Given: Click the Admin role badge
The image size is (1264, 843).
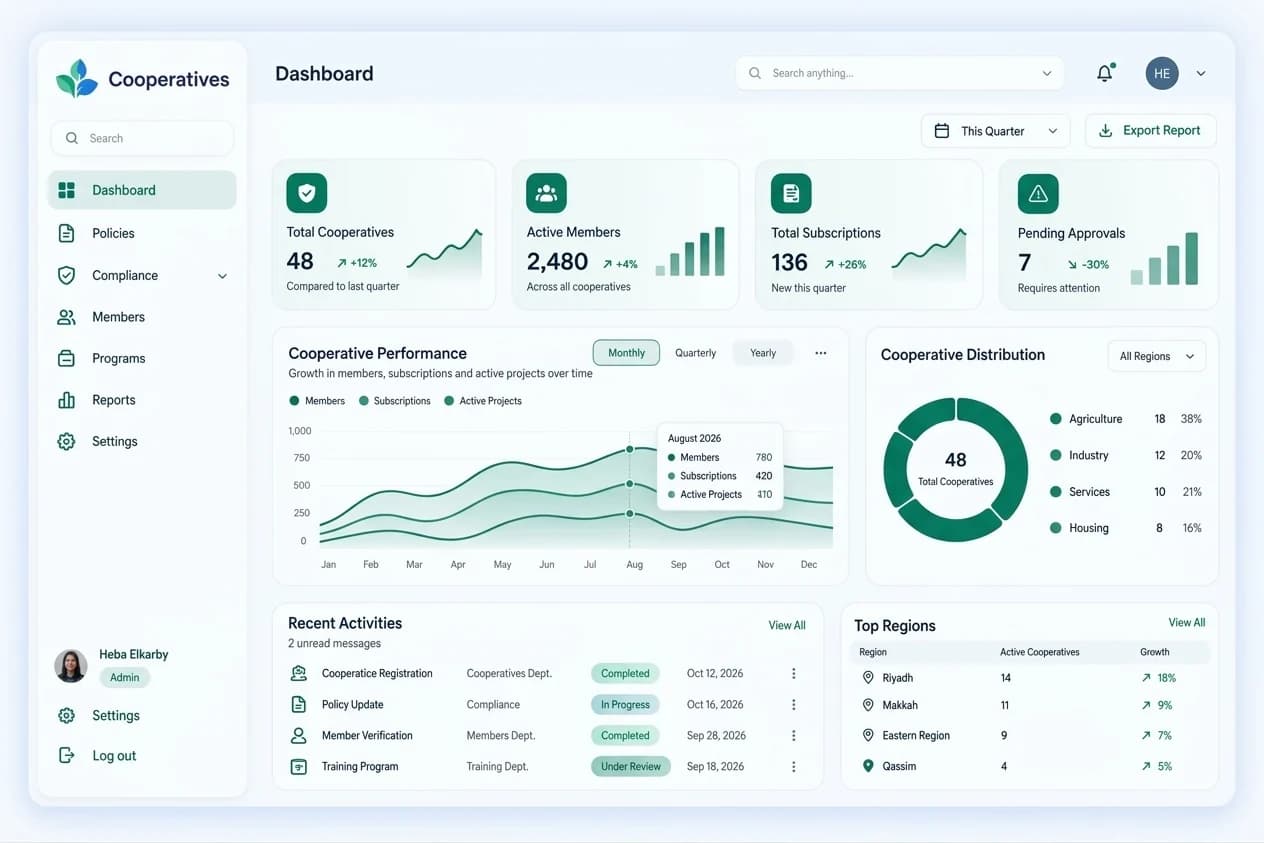Looking at the screenshot, I should coord(125,677).
